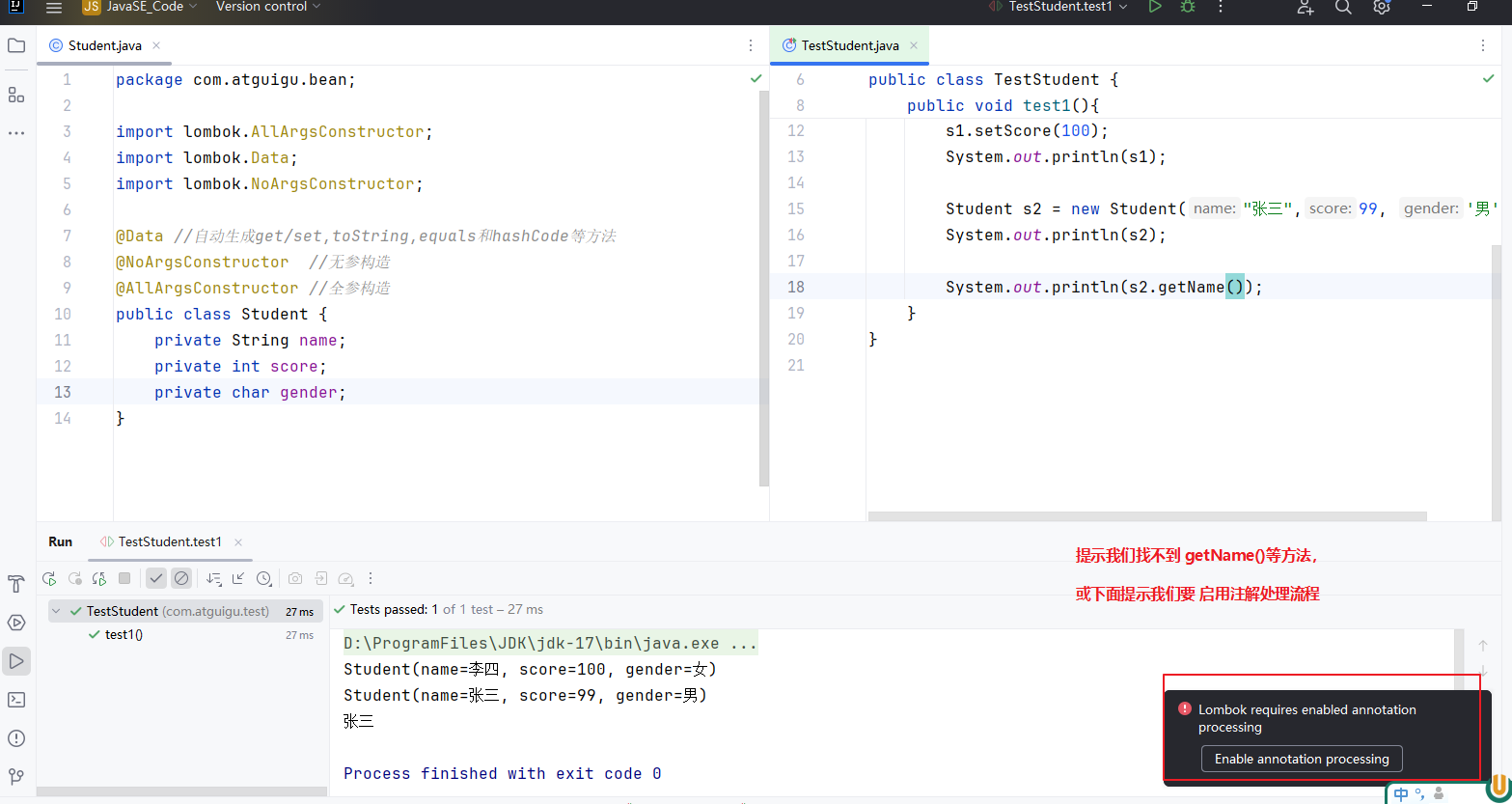Toggle auto-test rerun icon
This screenshot has width=1512, height=804.
[98, 578]
